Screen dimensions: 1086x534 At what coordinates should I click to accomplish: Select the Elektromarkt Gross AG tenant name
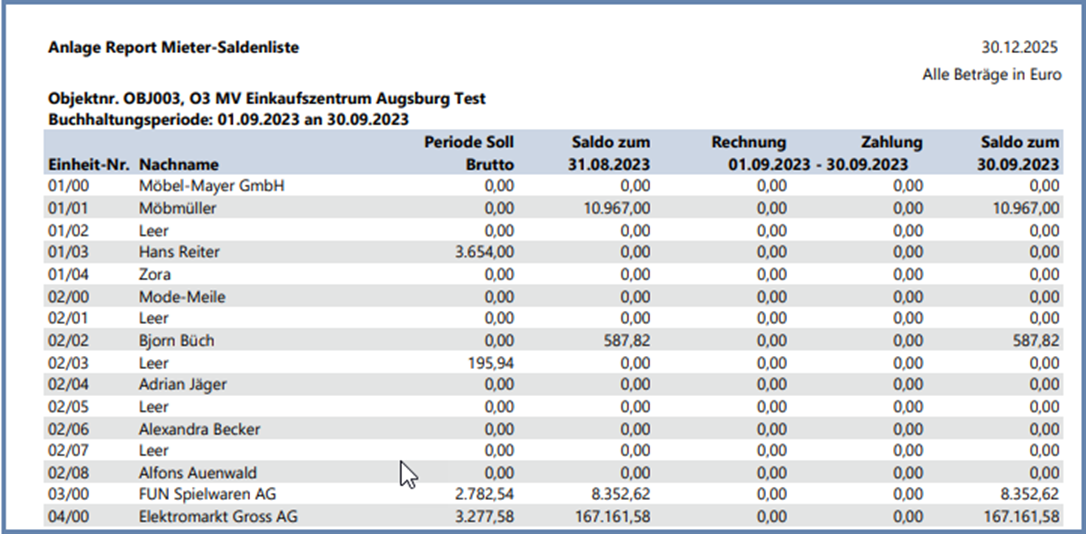click(218, 516)
